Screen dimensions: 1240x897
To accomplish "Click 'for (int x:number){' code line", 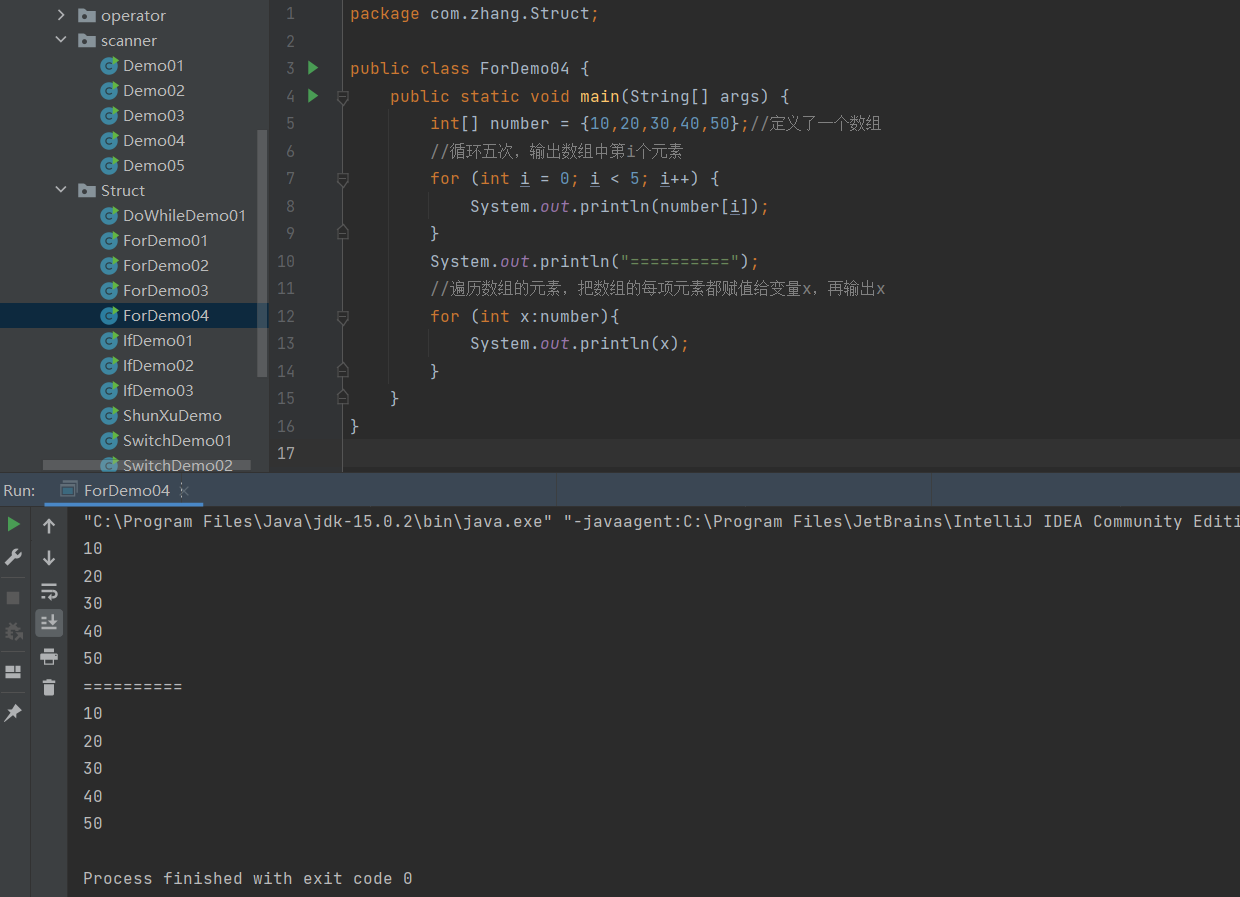I will (525, 317).
